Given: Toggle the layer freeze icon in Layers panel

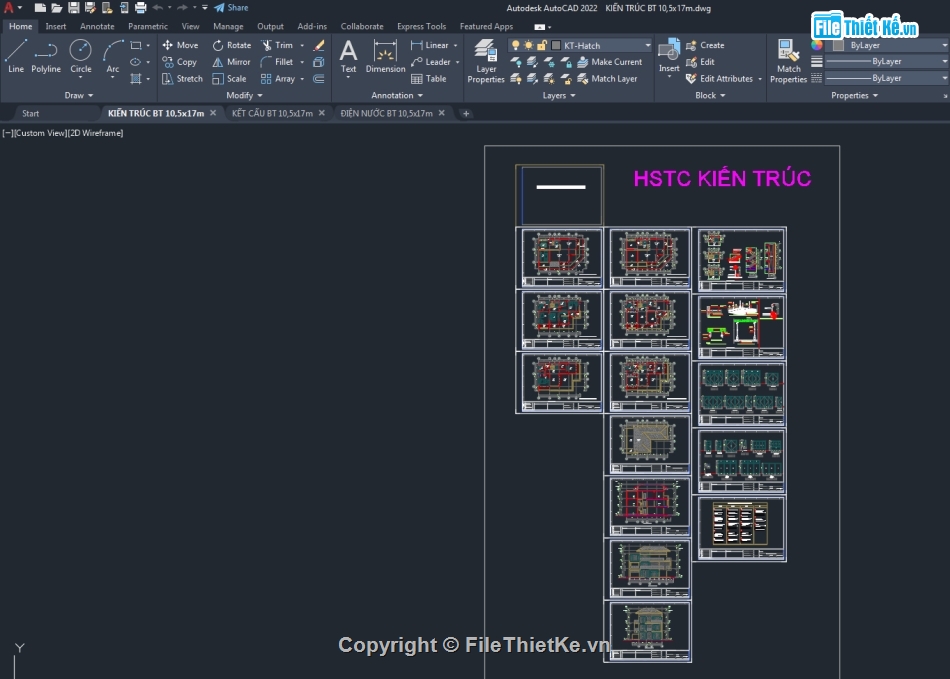Looking at the screenshot, I should [528, 44].
